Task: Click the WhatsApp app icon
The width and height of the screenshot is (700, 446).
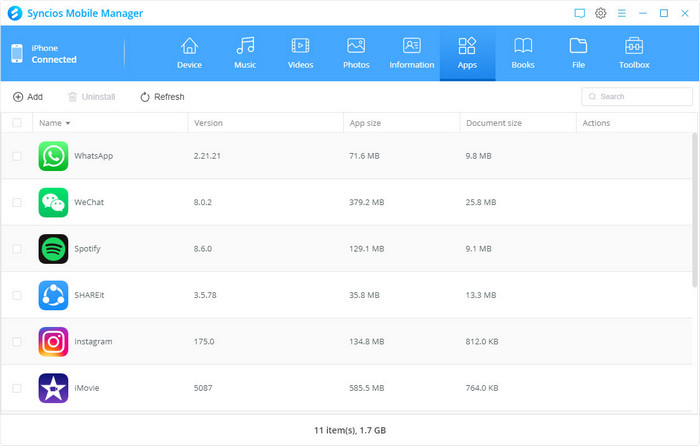Action: coord(53,156)
